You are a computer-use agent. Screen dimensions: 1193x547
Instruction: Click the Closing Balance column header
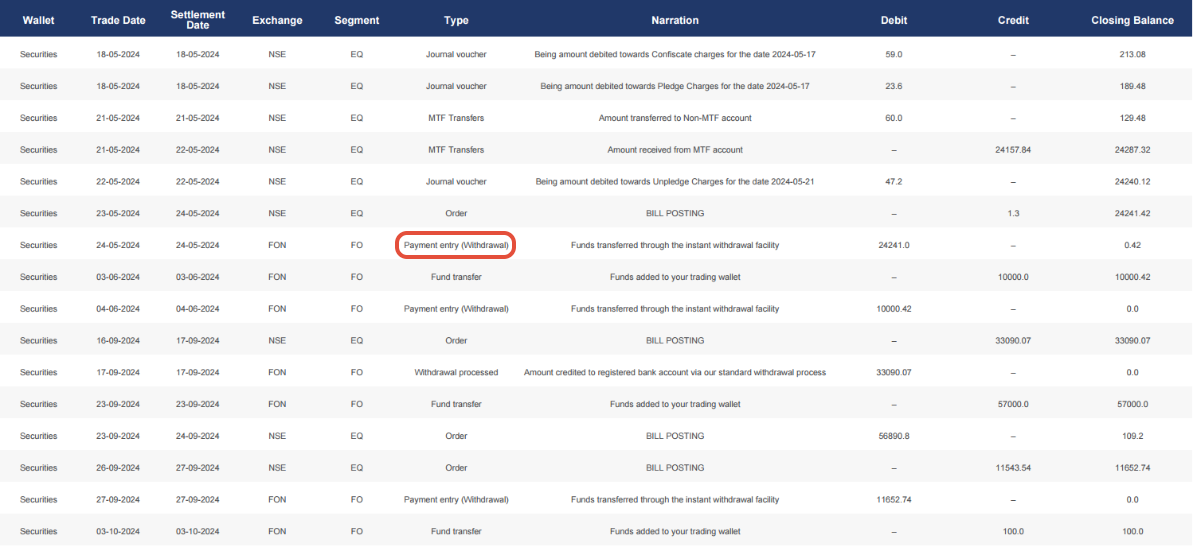coord(1132,20)
